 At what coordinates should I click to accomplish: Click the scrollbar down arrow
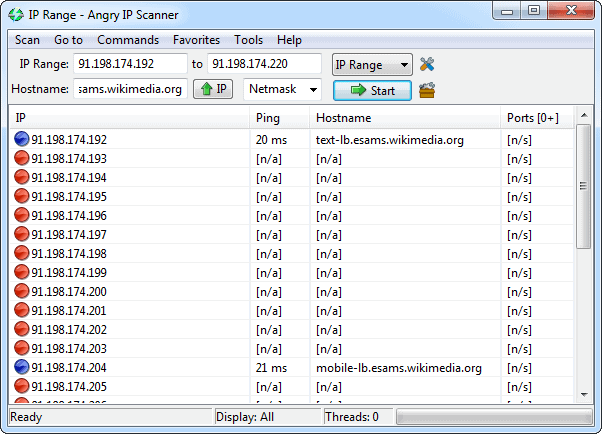584,394
